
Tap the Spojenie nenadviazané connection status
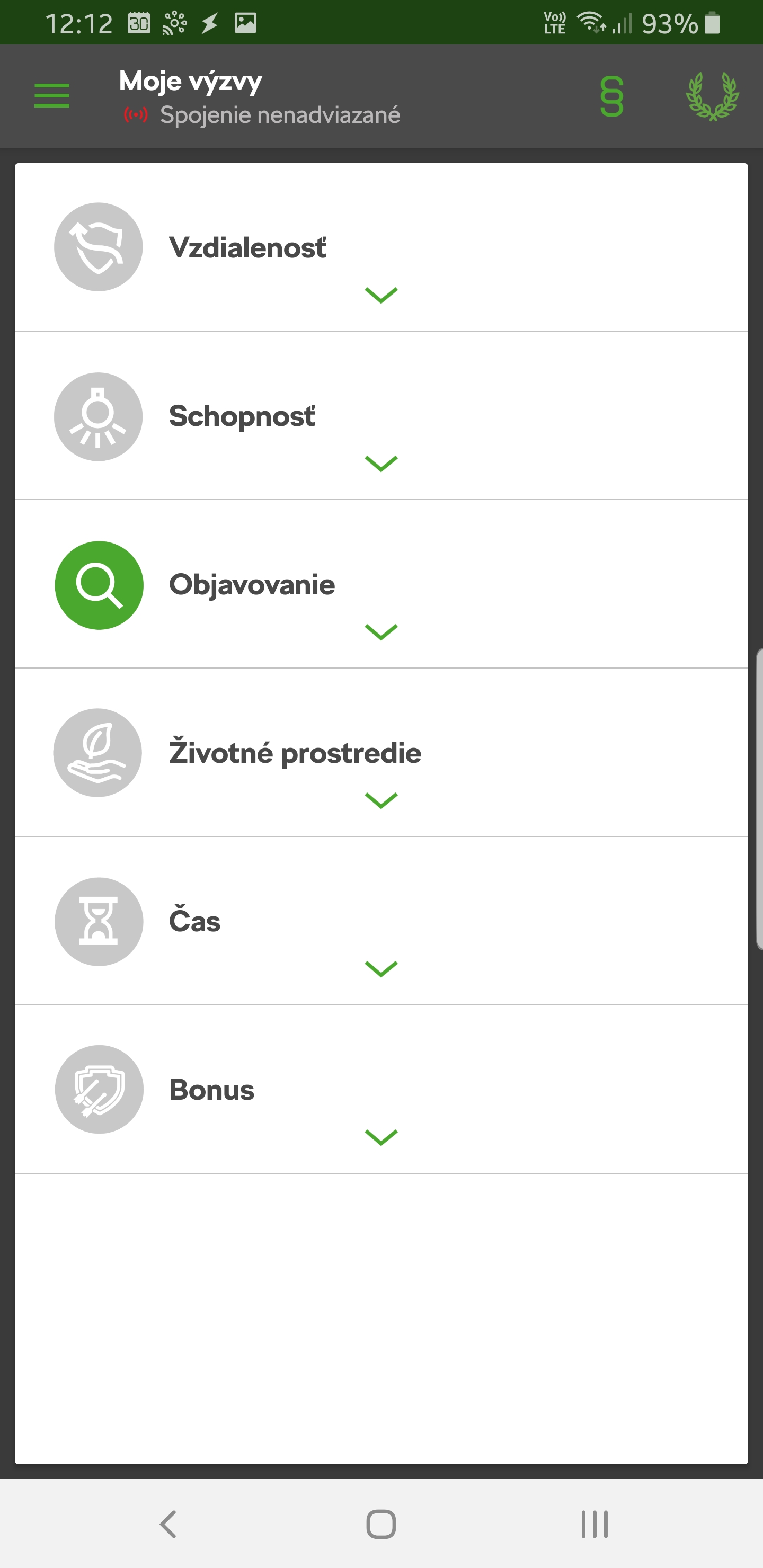click(x=280, y=115)
